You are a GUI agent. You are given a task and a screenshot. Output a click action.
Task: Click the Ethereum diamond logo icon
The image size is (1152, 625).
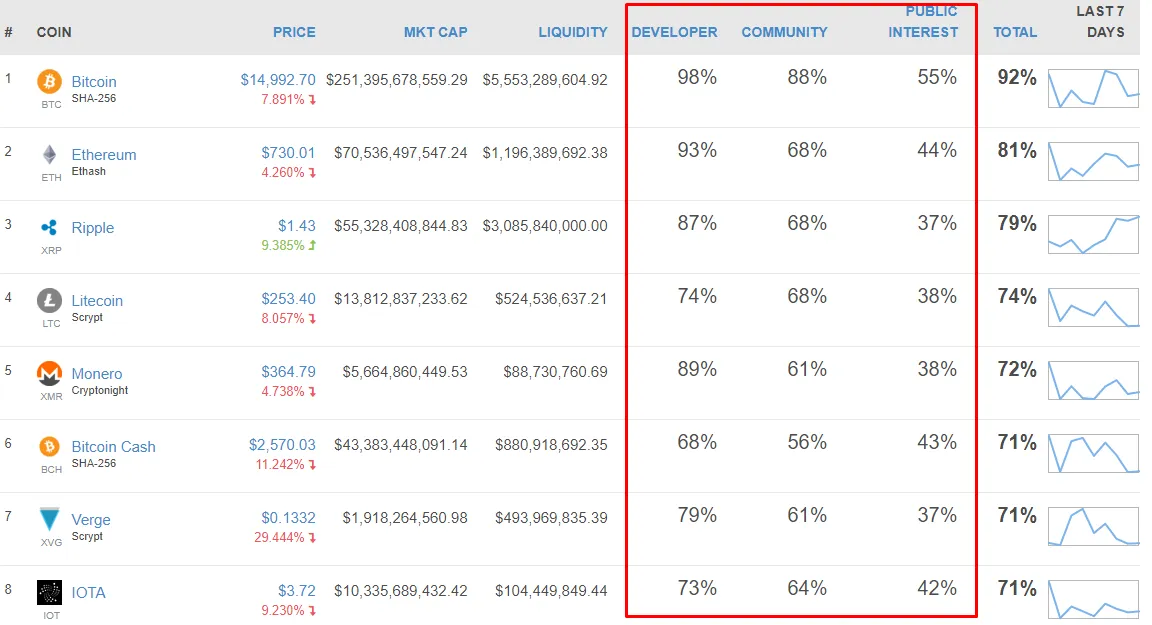49,154
